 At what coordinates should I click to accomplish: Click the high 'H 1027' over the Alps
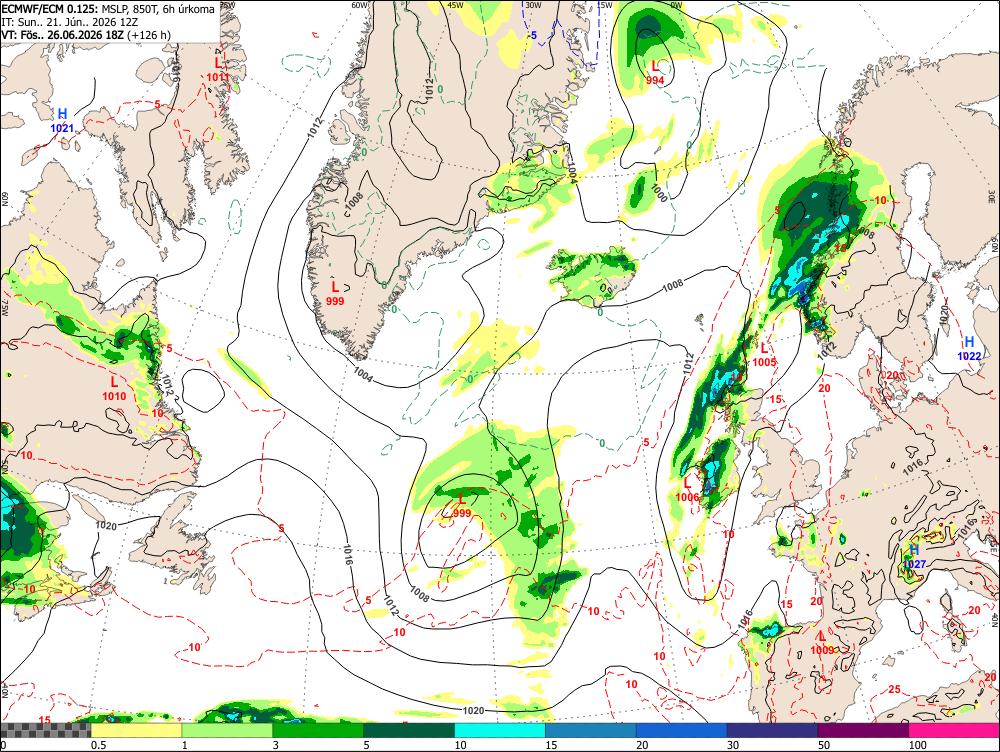(x=915, y=557)
